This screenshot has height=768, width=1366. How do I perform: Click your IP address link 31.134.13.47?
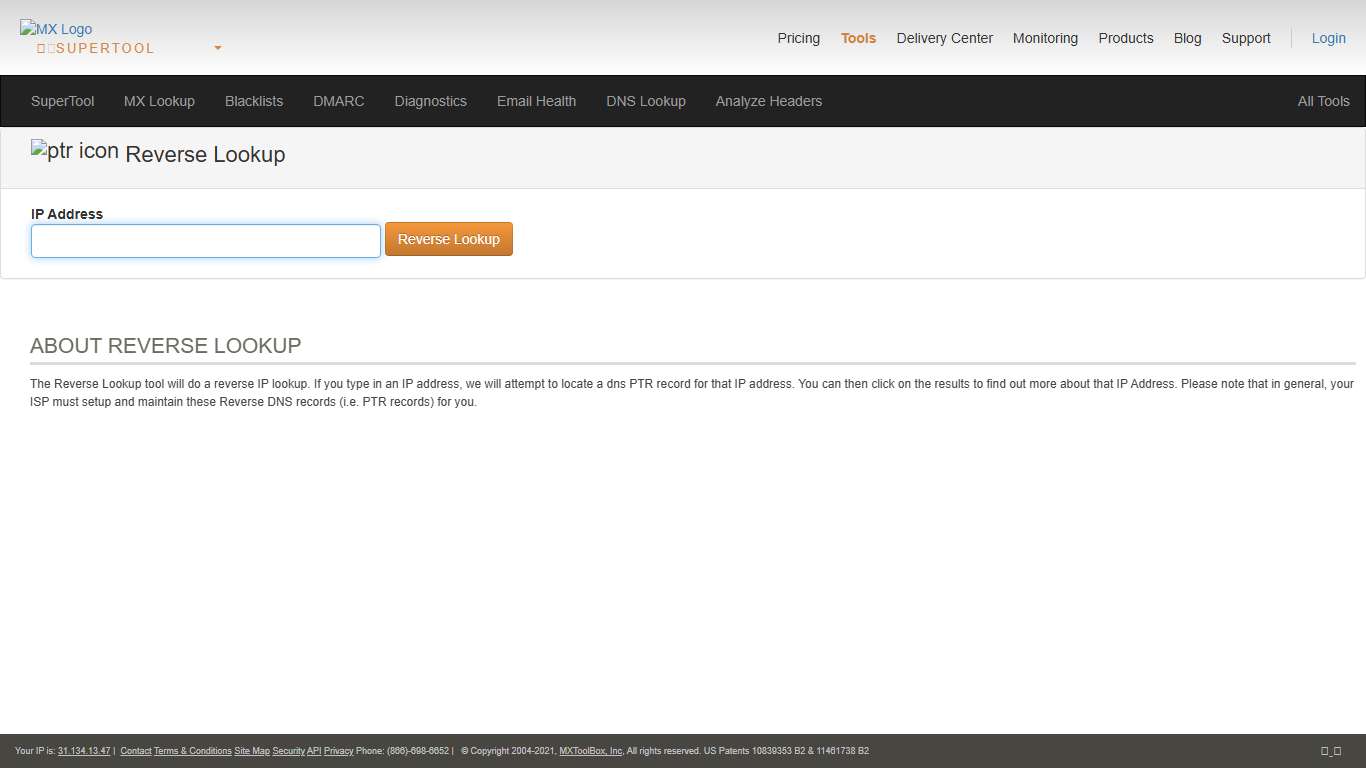click(84, 751)
